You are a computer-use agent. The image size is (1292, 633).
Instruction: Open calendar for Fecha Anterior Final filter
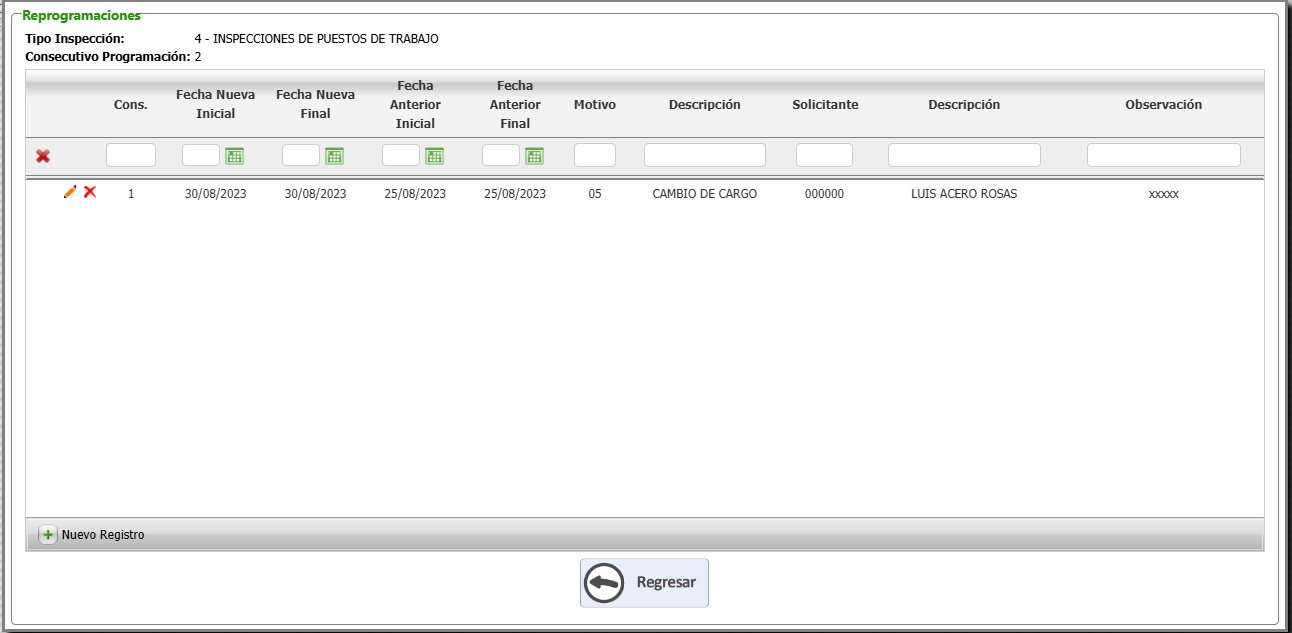[x=535, y=156]
